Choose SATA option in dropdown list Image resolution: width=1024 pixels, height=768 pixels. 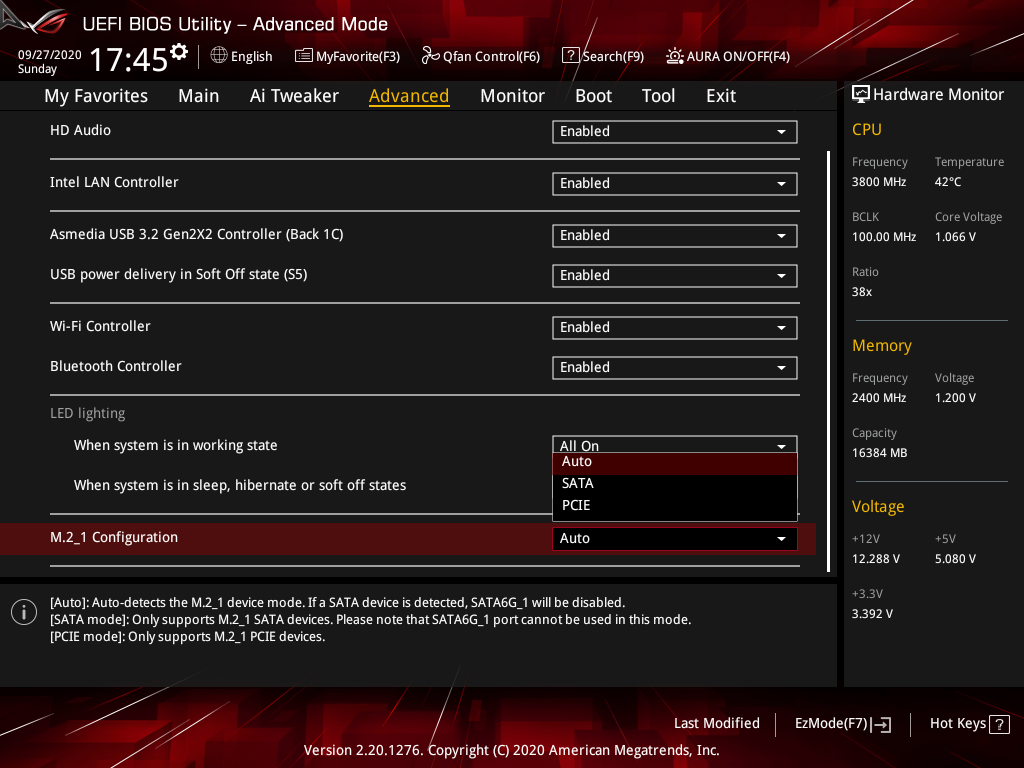pos(675,484)
